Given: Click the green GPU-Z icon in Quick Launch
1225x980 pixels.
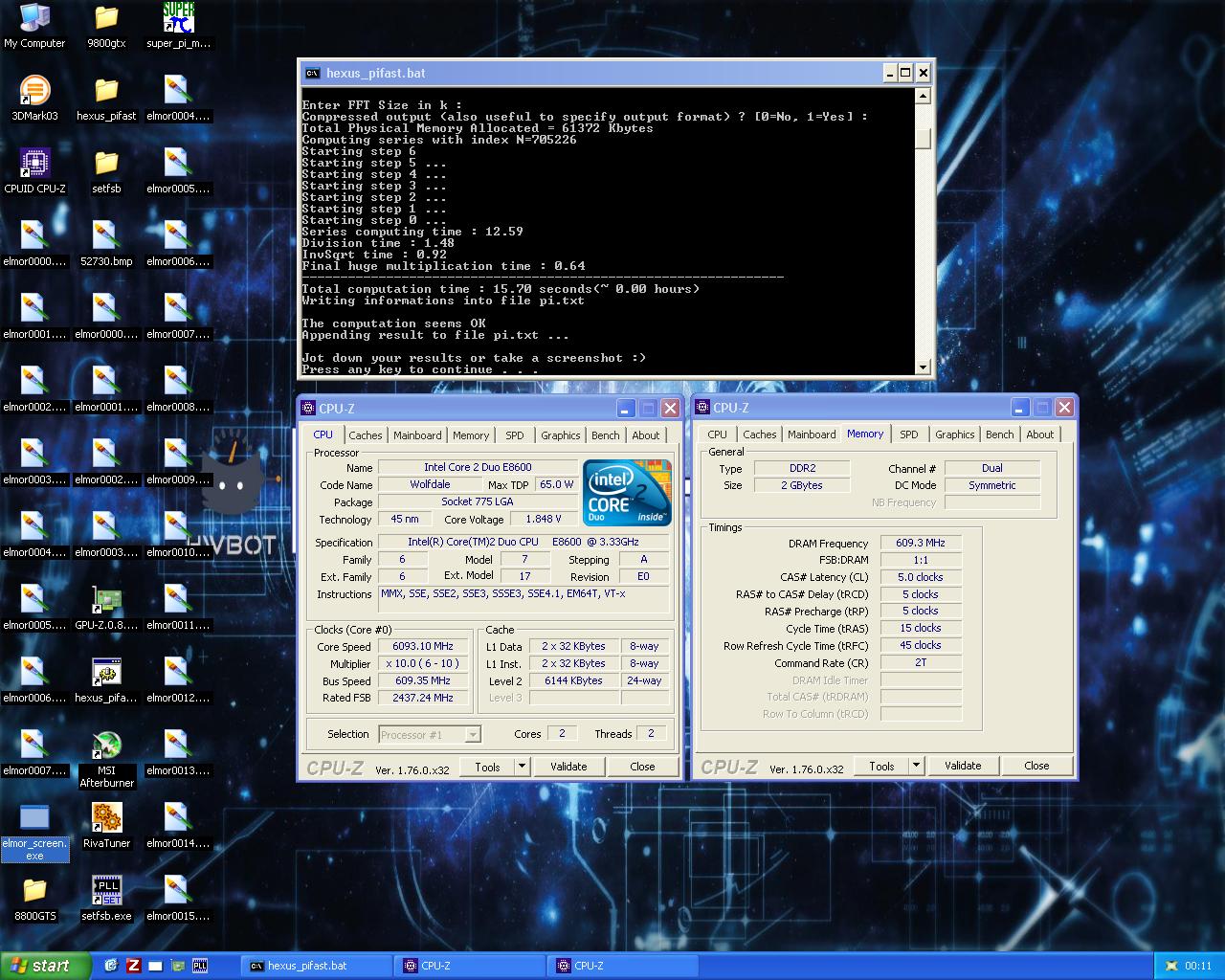Looking at the screenshot, I should pos(177,966).
